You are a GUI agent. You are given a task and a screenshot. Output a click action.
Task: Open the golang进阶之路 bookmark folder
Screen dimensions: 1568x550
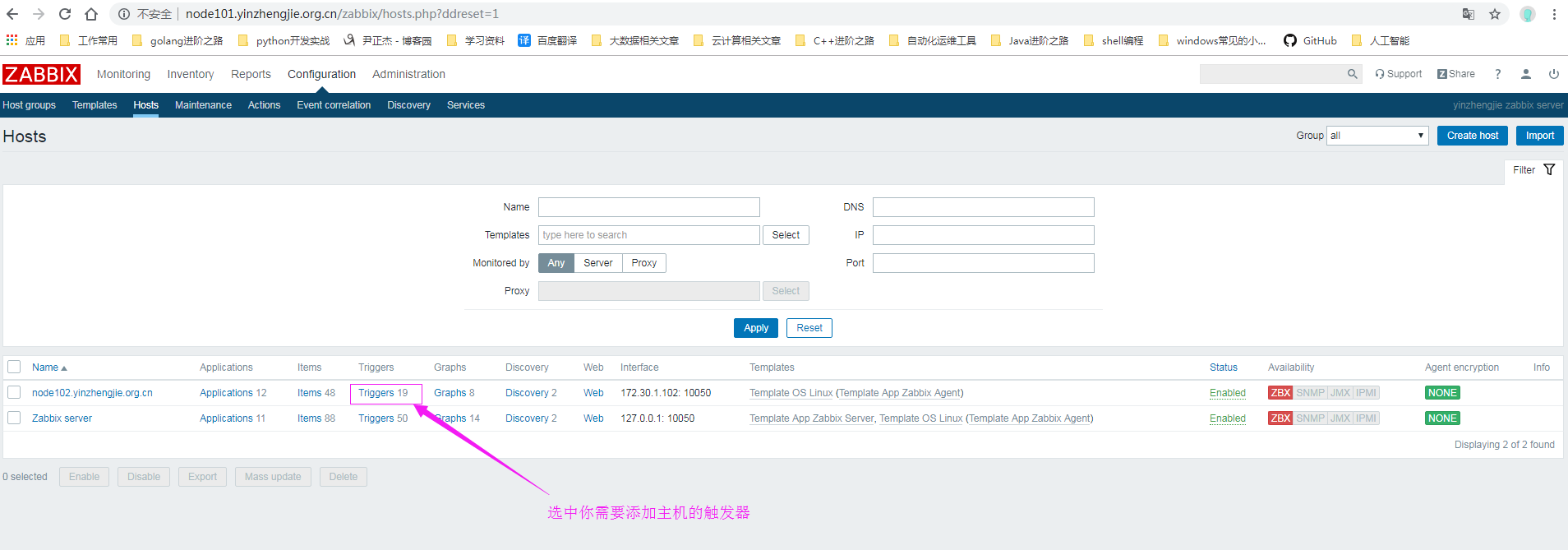click(x=178, y=40)
